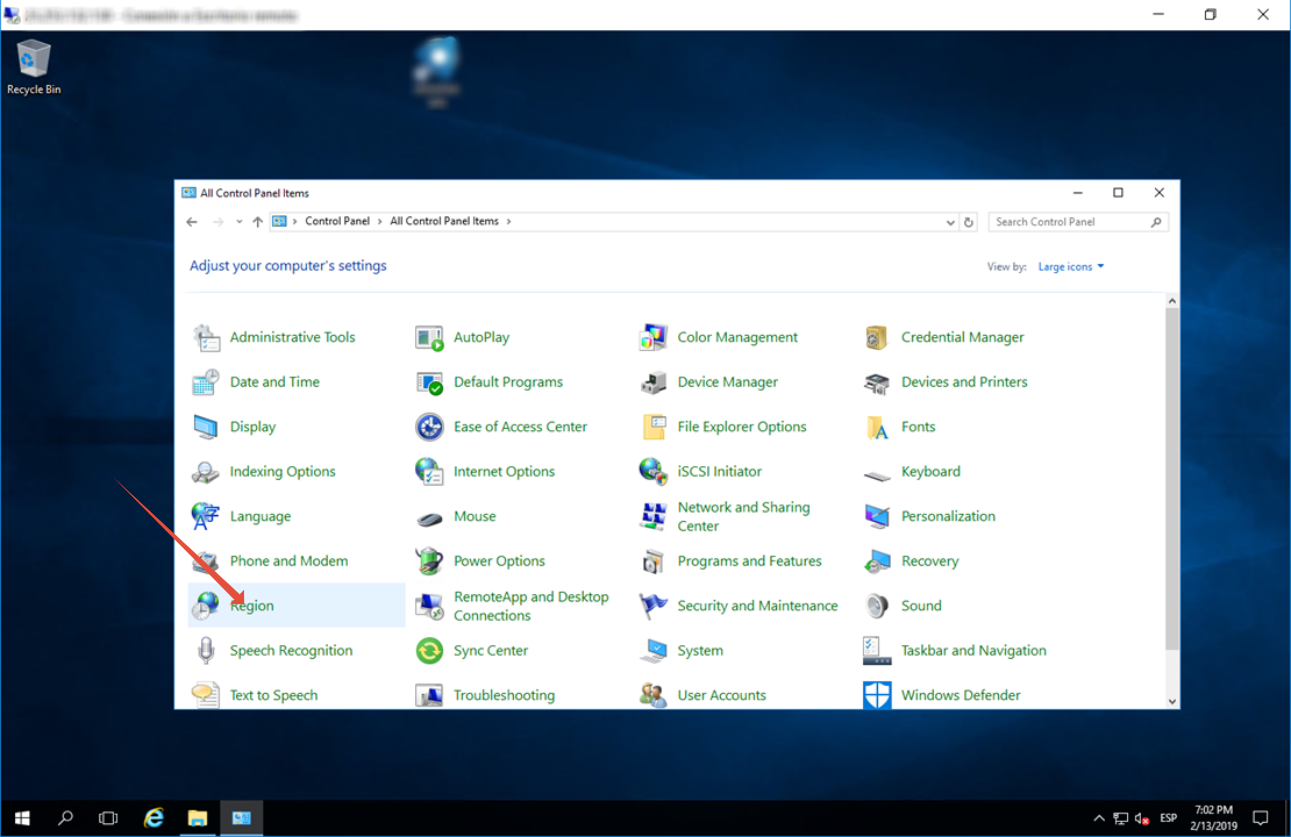The width and height of the screenshot is (1291, 837).
Task: Launch Internet Explorer from the taskbar
Action: (153, 818)
